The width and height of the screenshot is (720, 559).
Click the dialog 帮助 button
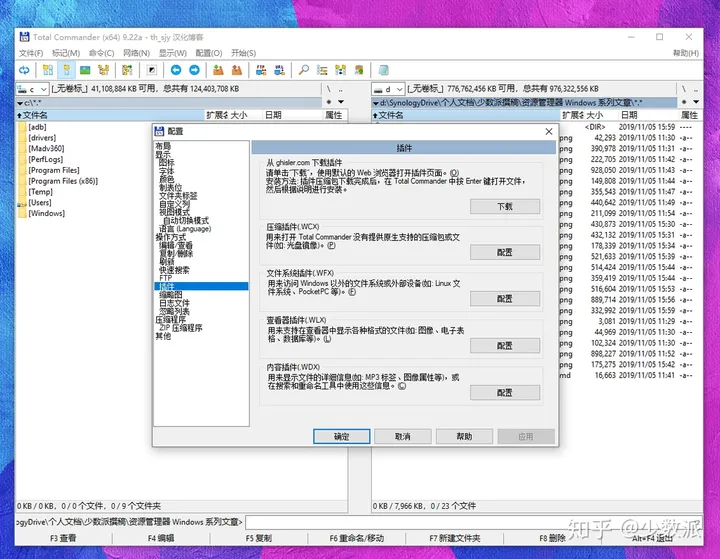tap(464, 436)
